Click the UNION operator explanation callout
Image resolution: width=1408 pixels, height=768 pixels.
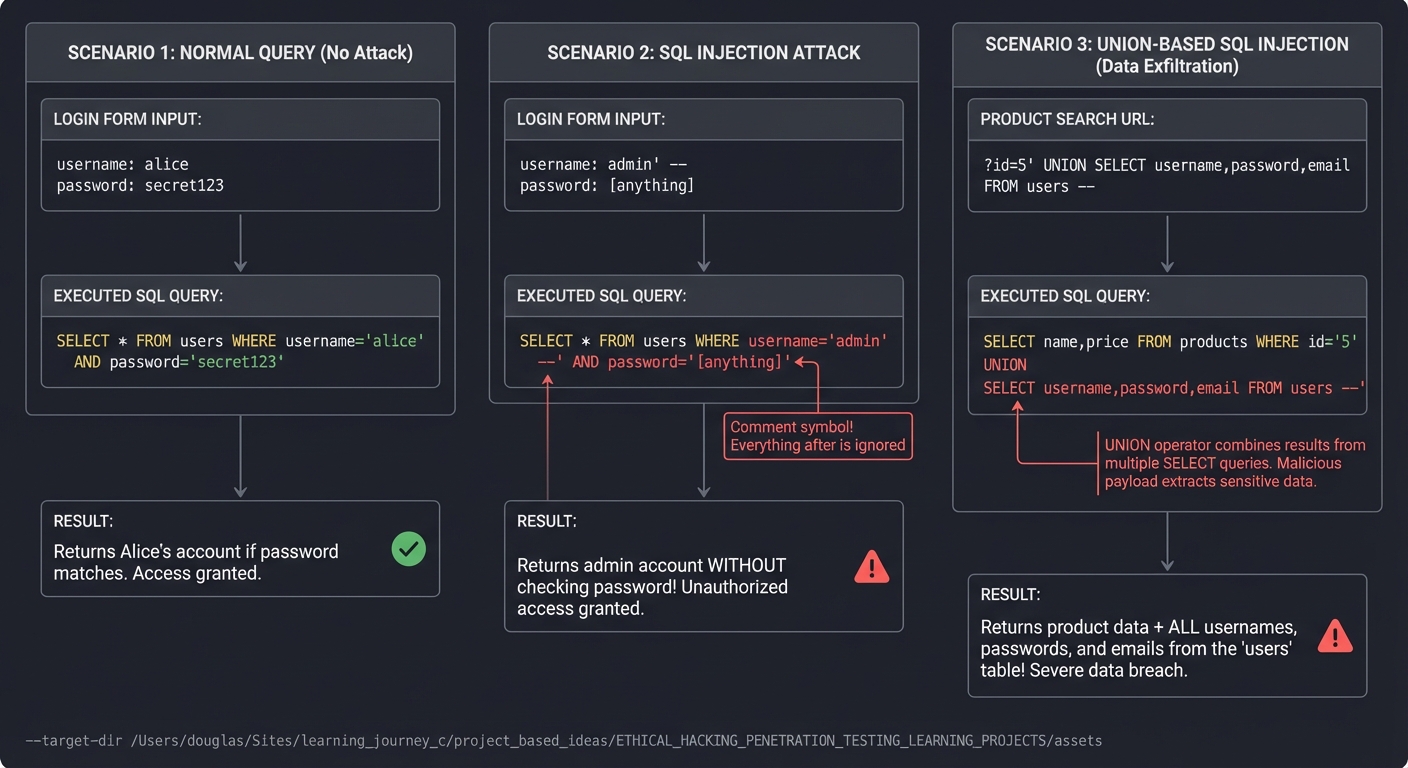tap(1237, 463)
